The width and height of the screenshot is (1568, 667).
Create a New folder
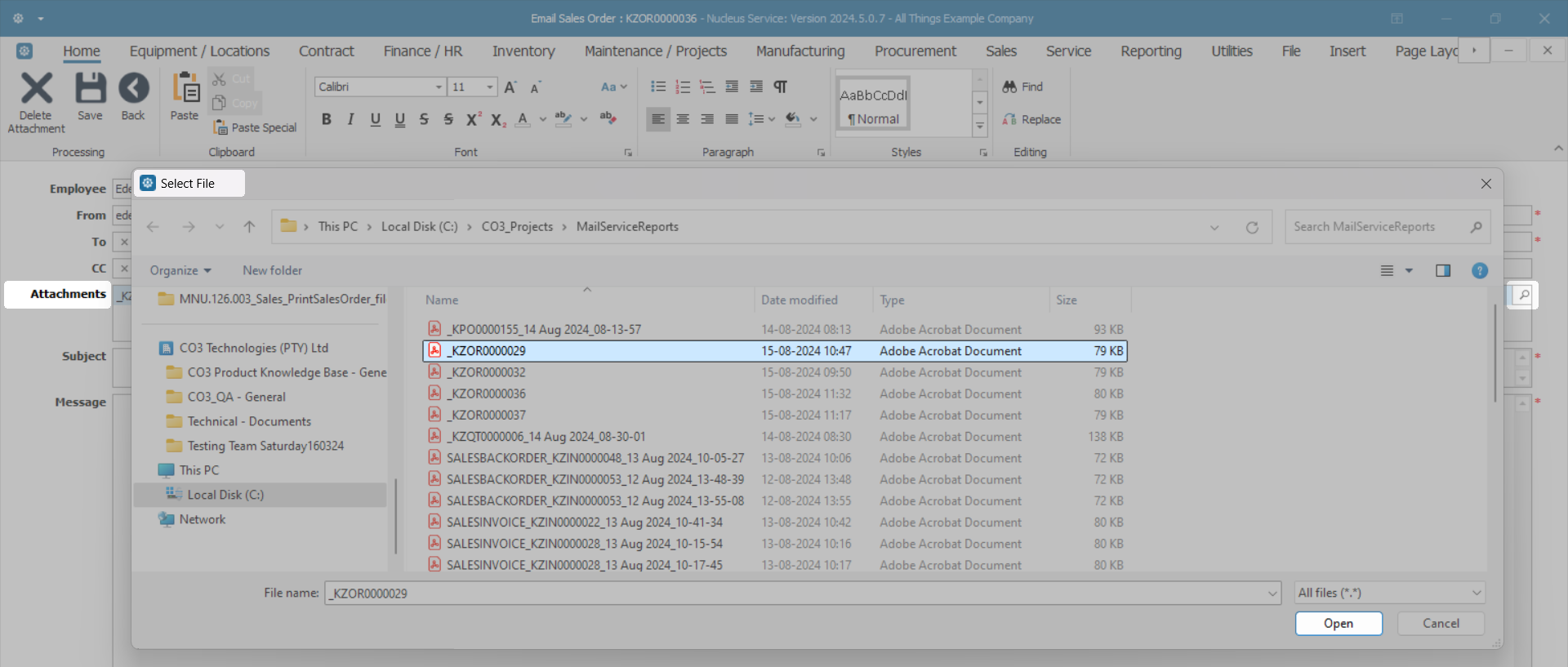(272, 270)
